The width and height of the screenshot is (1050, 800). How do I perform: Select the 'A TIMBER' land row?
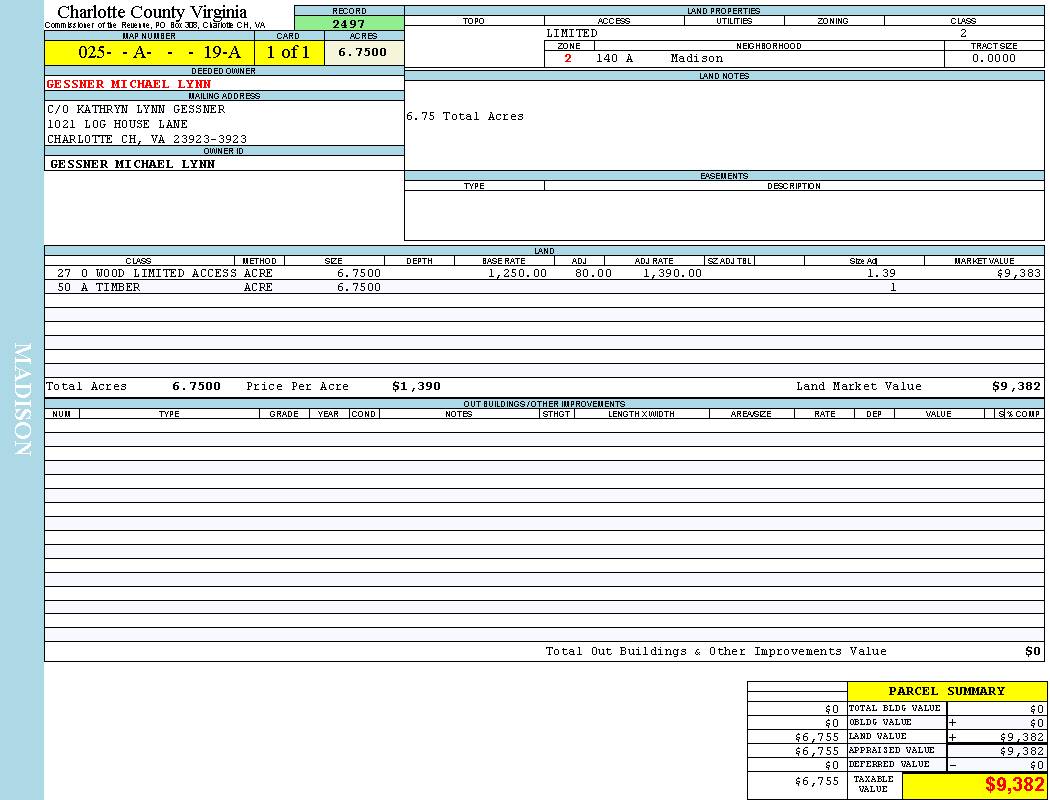point(98,288)
